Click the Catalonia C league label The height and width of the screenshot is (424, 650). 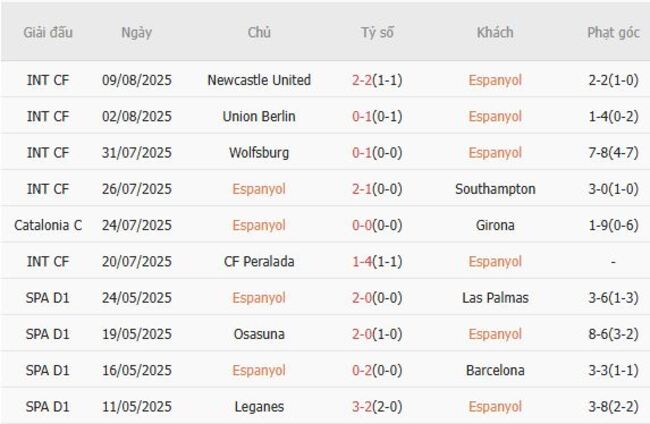pos(48,225)
